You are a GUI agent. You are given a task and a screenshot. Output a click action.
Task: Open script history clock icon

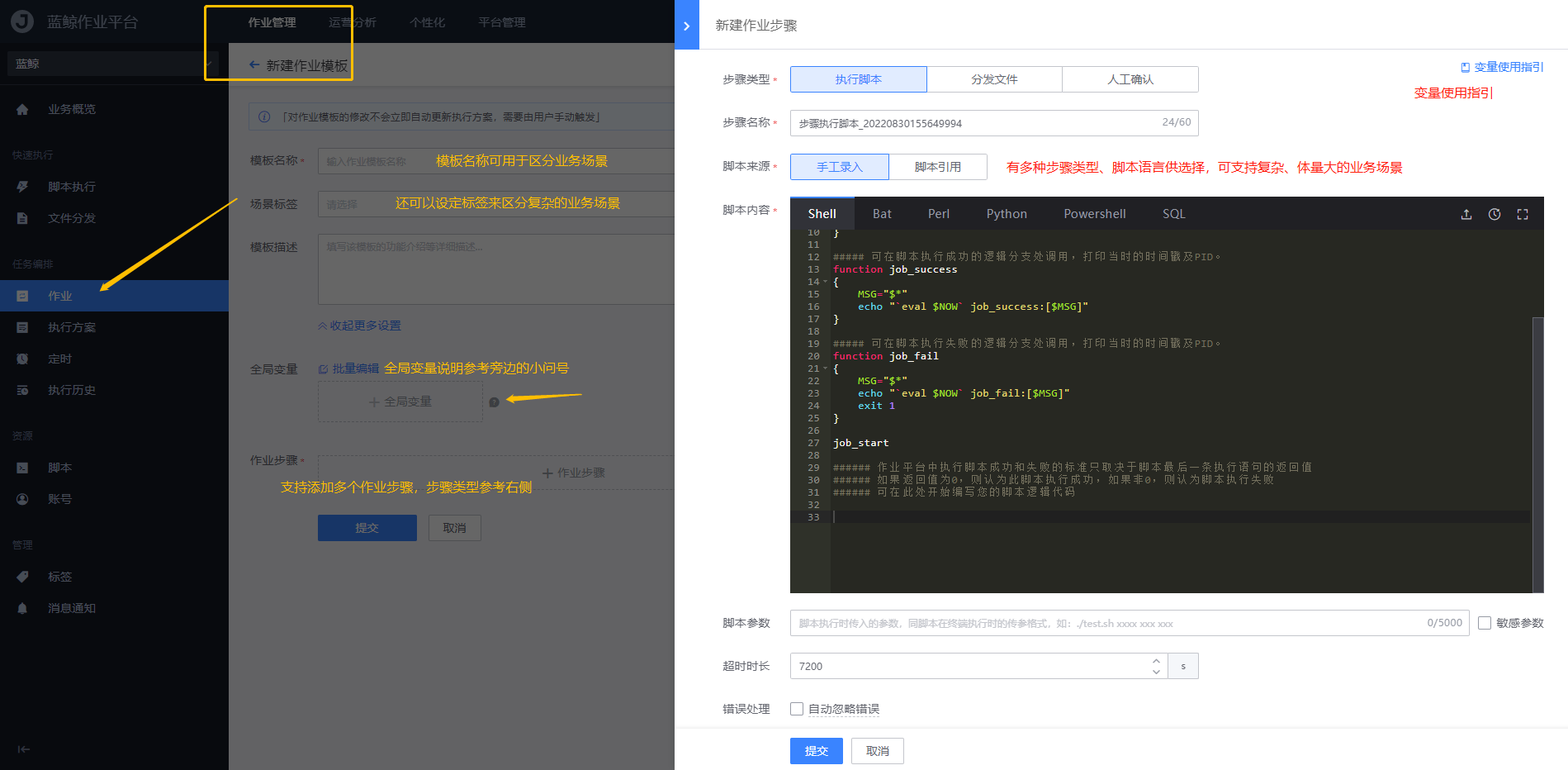click(1495, 214)
